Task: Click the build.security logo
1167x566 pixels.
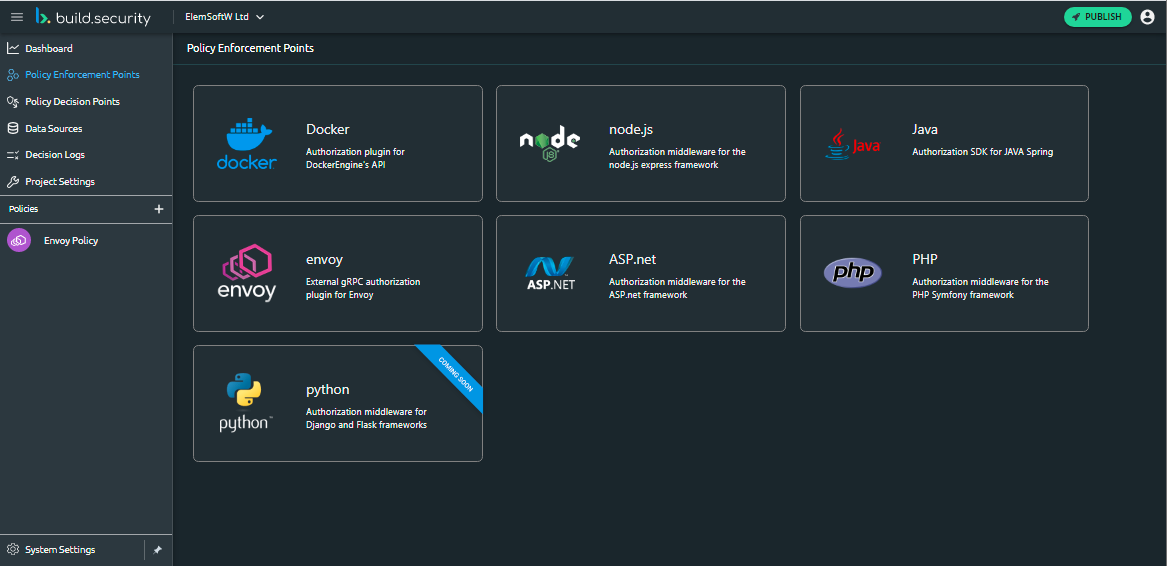Action: 93,17
